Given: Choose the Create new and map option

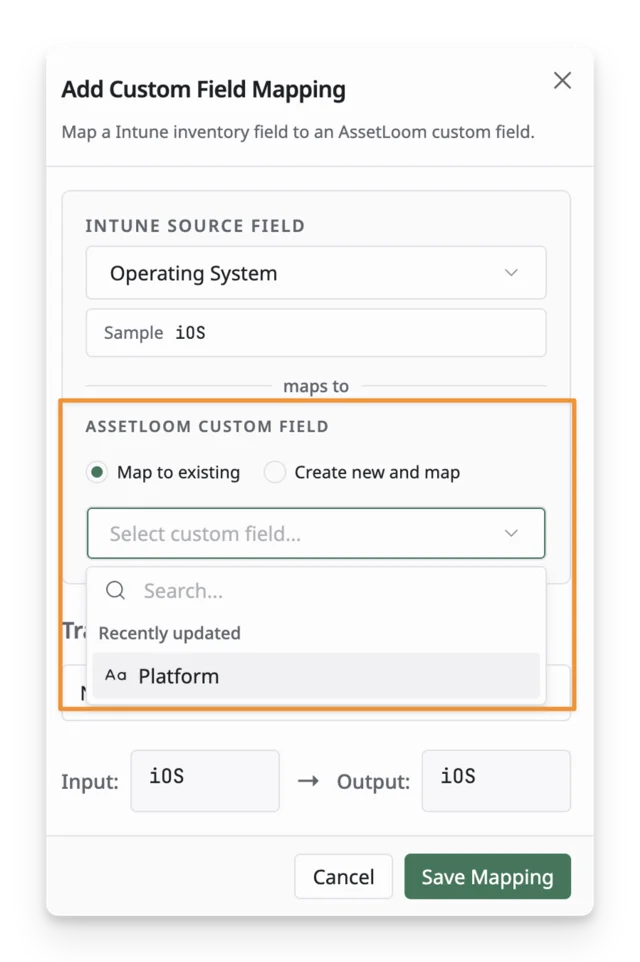Looking at the screenshot, I should coord(274,472).
